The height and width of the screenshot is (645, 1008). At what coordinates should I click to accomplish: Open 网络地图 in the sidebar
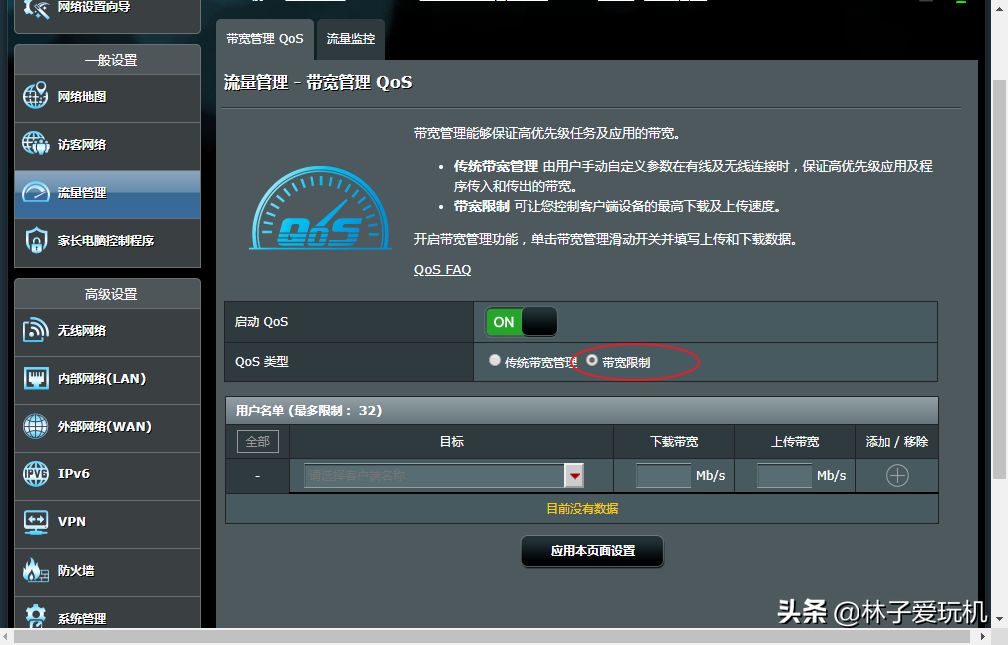(x=107, y=97)
